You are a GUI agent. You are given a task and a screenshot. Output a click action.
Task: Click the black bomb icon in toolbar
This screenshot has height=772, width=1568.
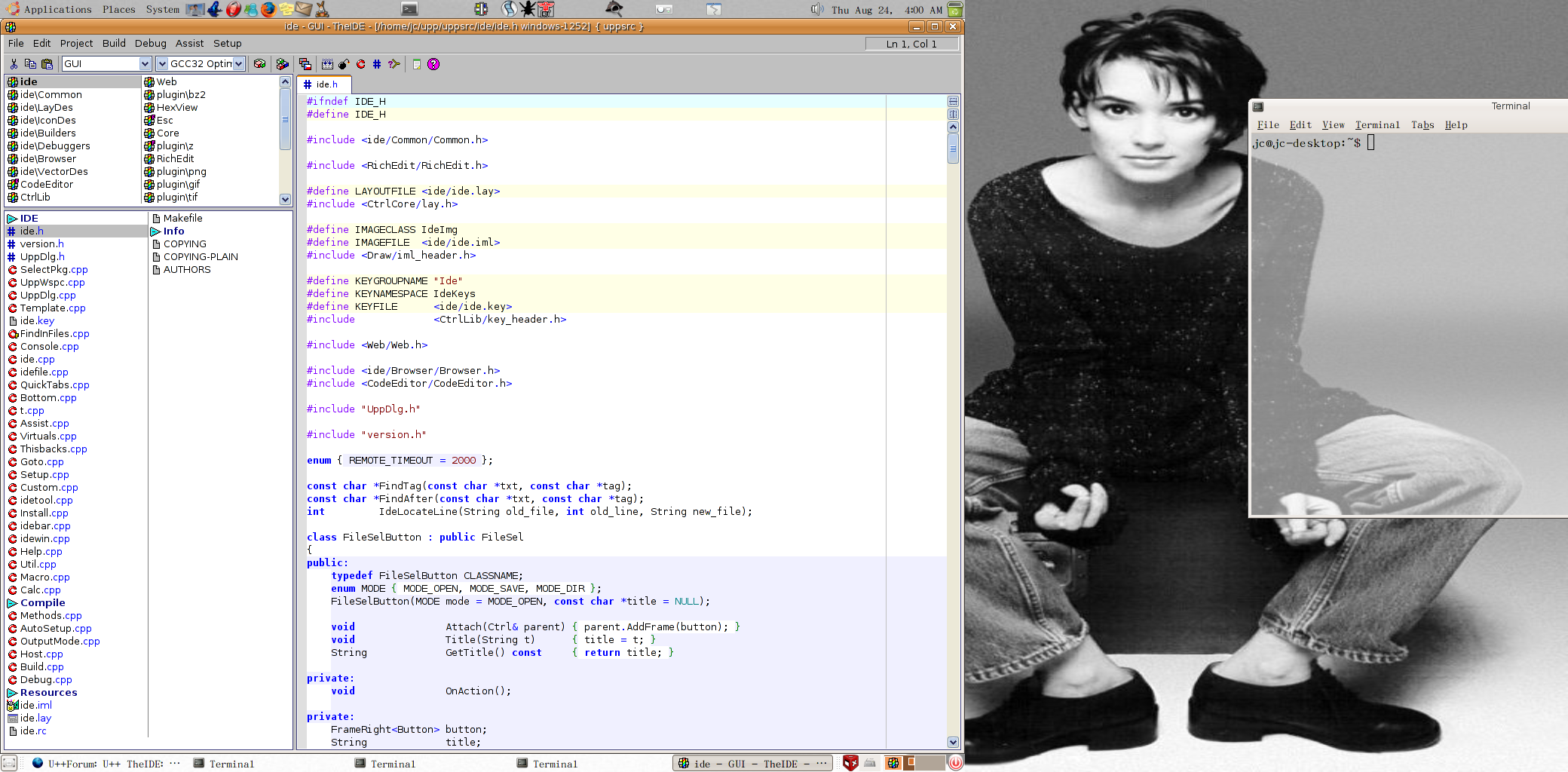click(x=344, y=64)
